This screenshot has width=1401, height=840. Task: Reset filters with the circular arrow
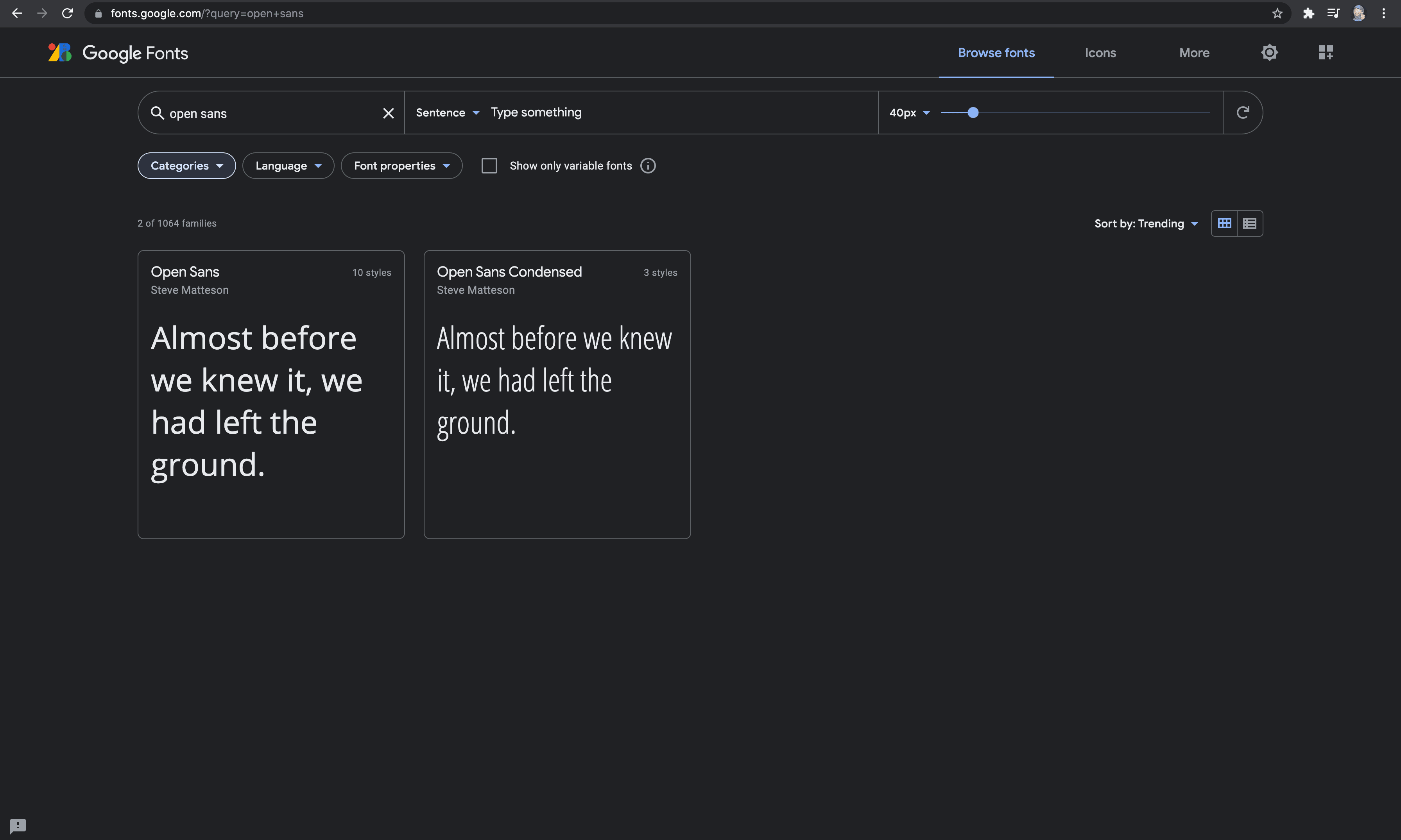click(1242, 113)
